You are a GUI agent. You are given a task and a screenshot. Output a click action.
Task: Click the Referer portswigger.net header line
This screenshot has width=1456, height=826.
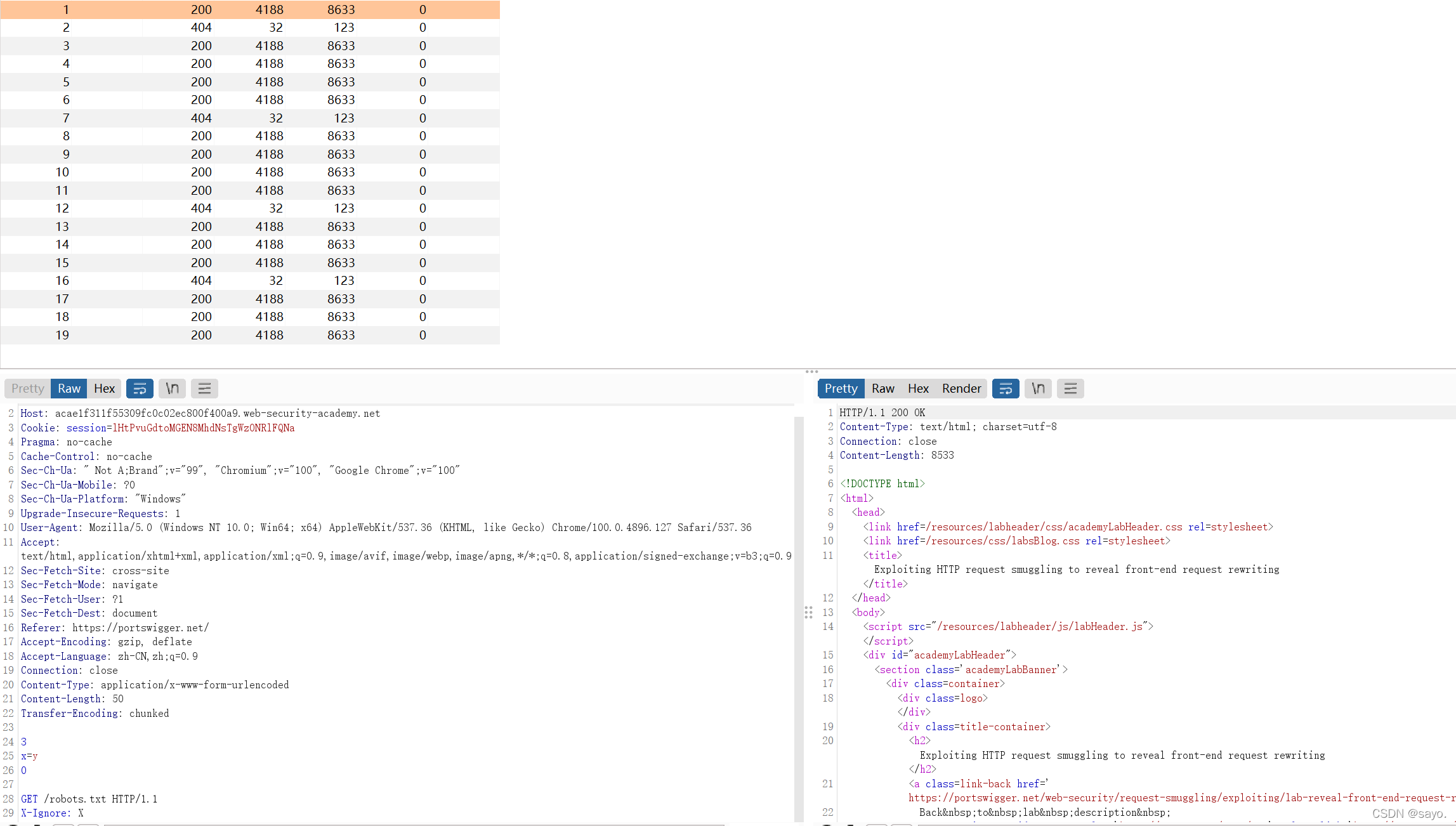(x=115, y=627)
